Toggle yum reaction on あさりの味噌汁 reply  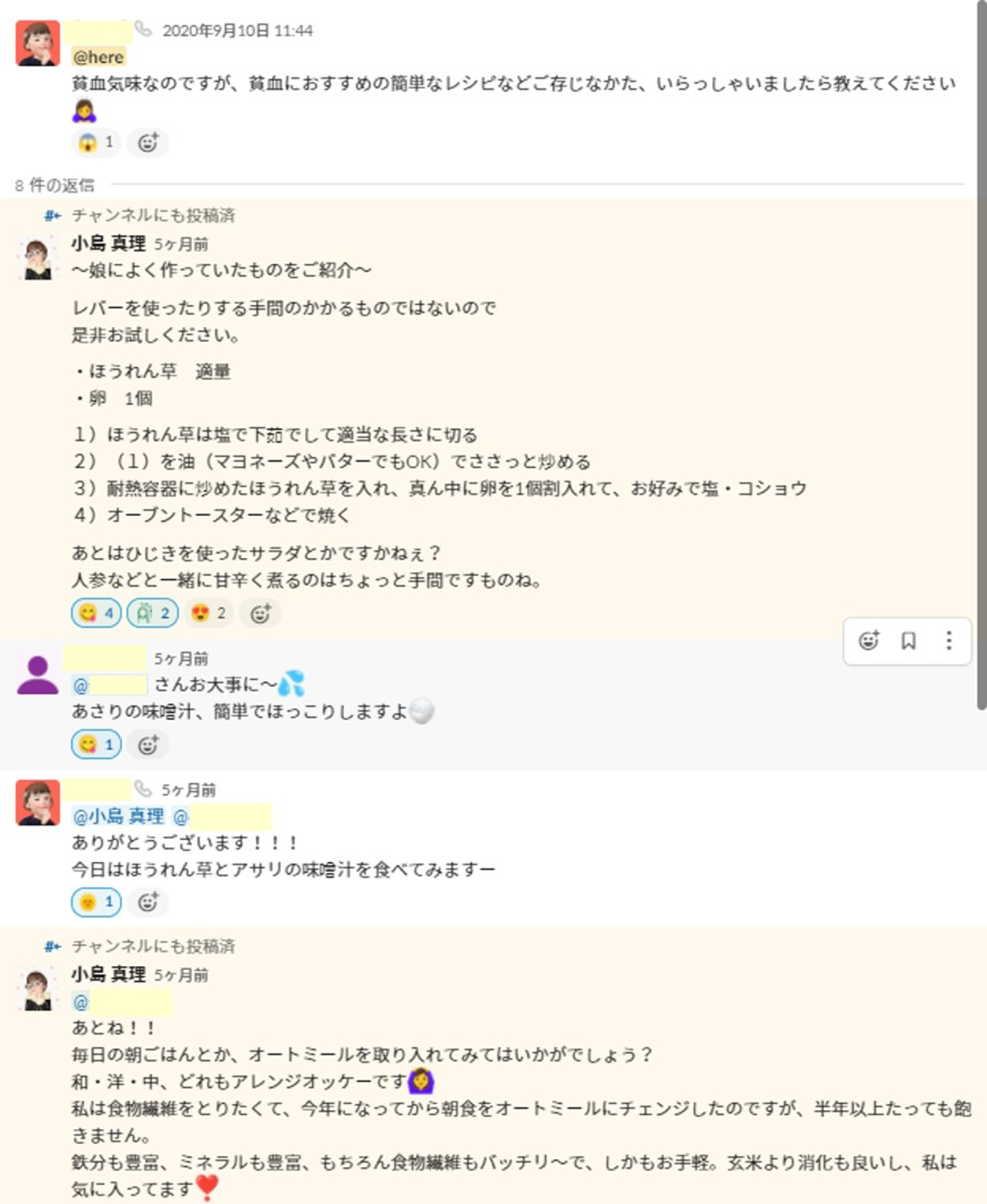(97, 745)
